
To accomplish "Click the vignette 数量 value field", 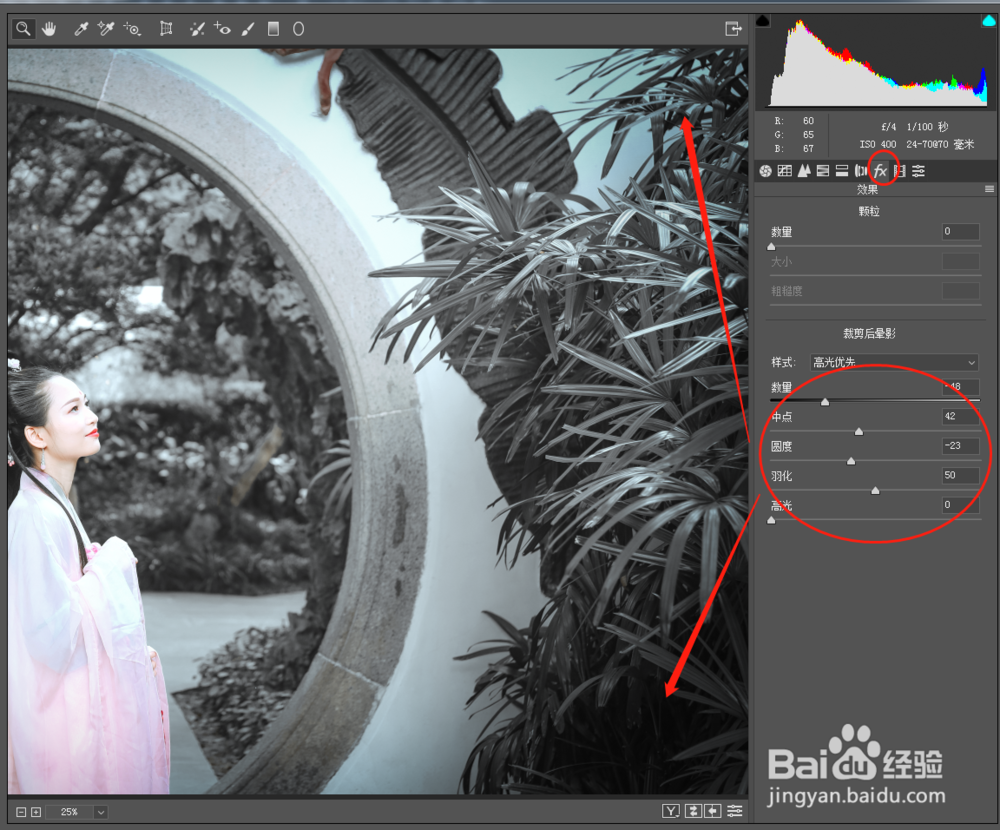I will point(960,387).
